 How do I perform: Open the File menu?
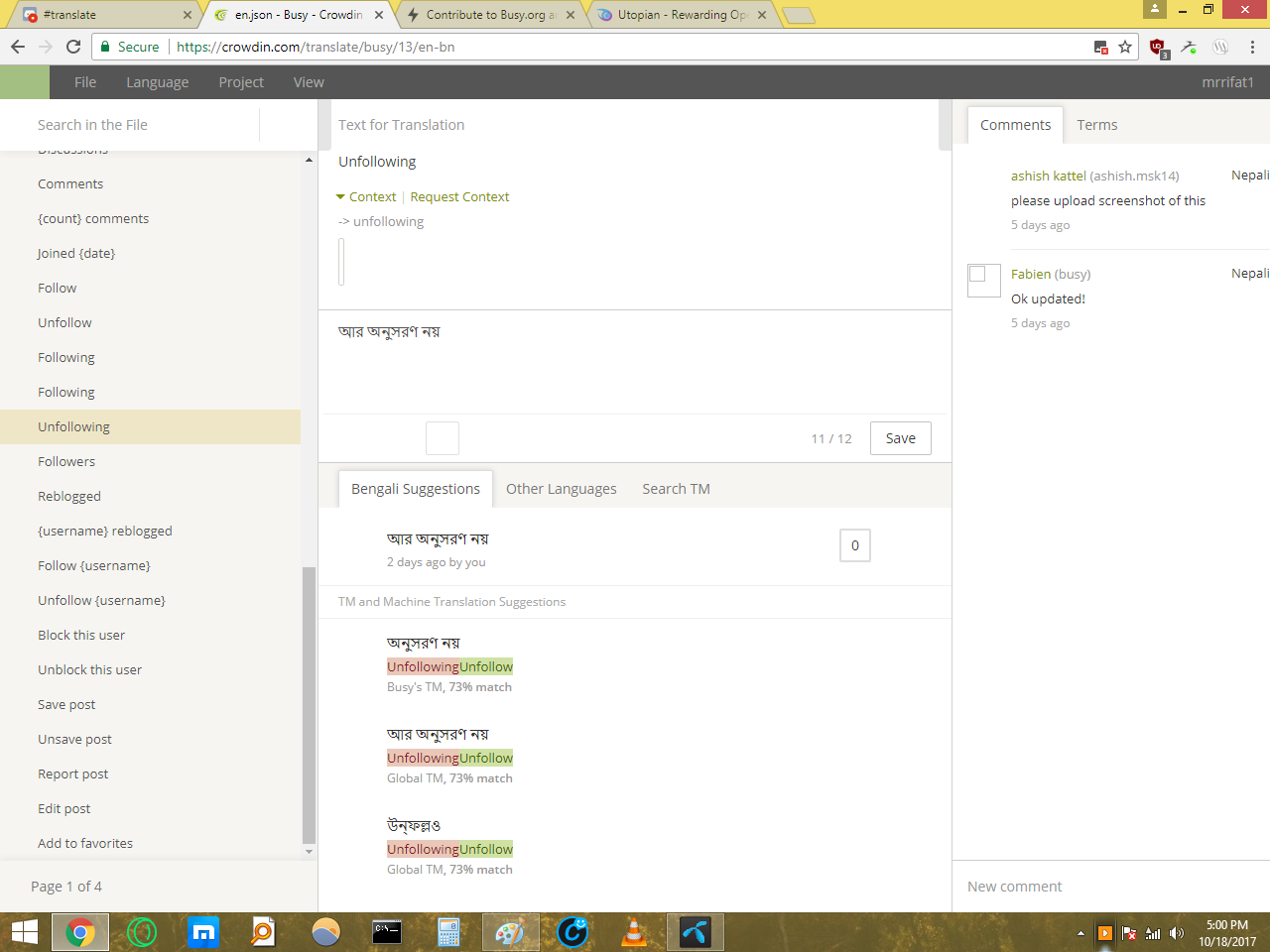(85, 82)
